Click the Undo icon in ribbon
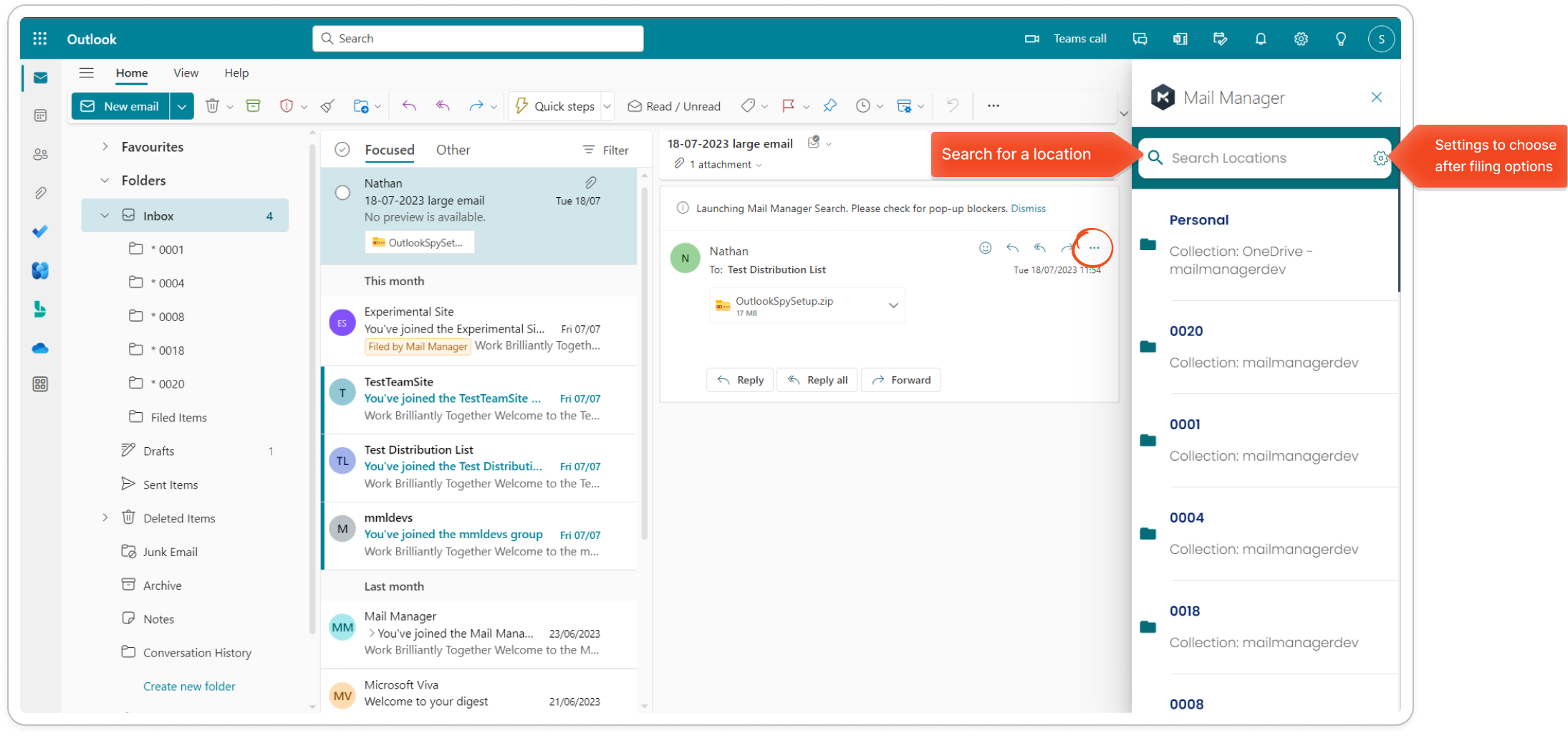Image resolution: width=1568 pixels, height=736 pixels. click(x=952, y=106)
